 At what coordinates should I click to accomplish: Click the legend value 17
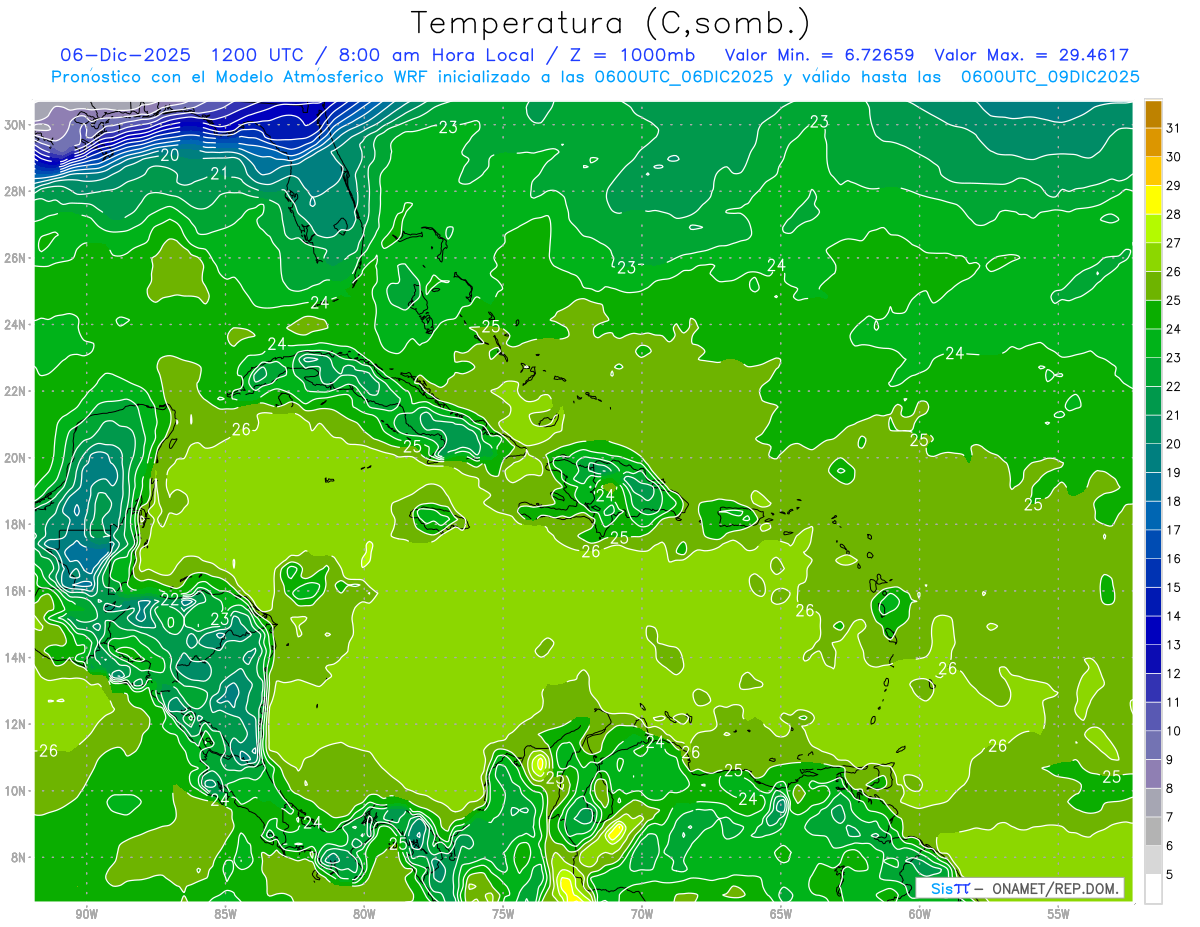coord(1173,530)
